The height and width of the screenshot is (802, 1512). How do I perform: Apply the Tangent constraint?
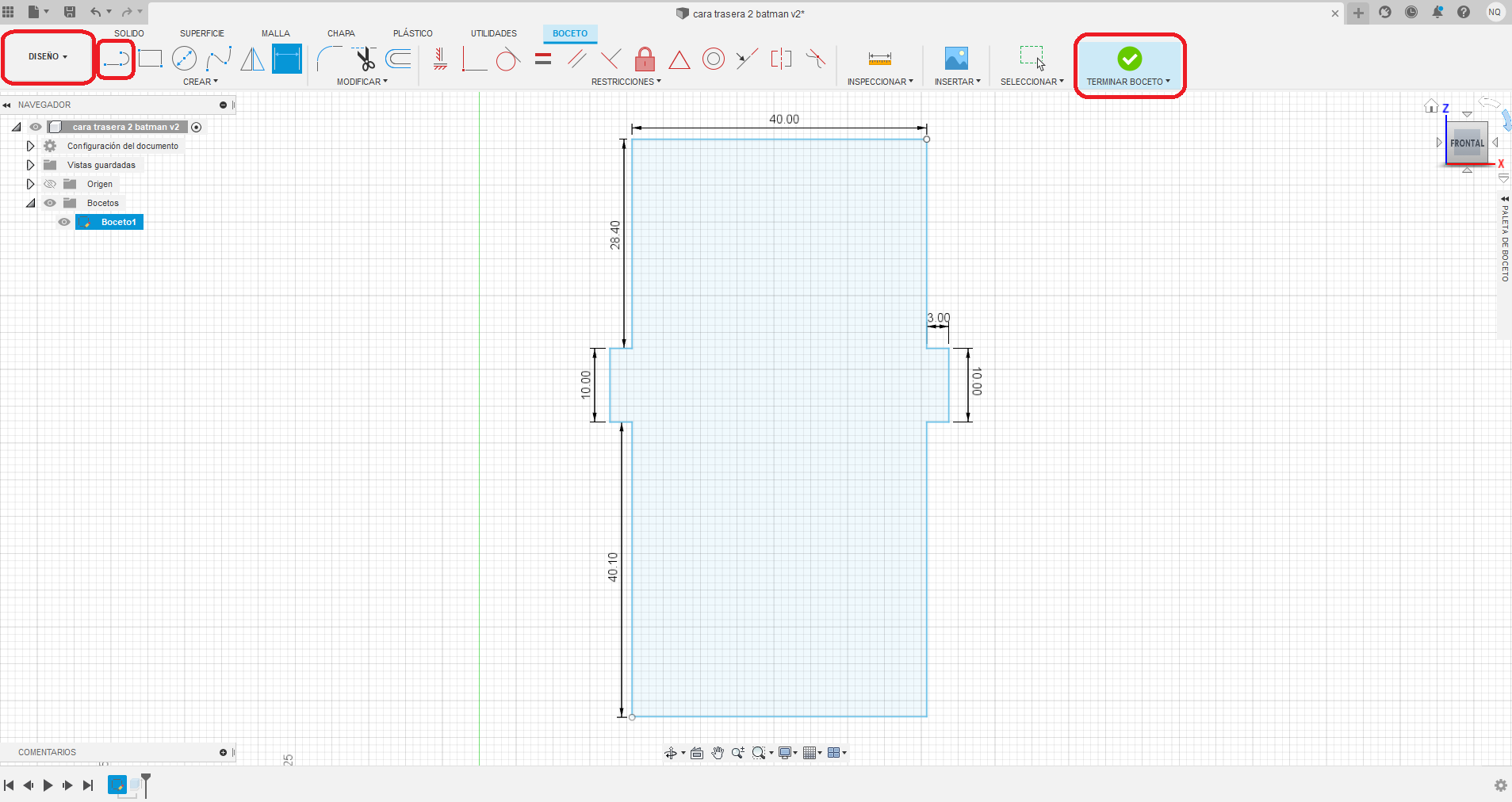[508, 59]
